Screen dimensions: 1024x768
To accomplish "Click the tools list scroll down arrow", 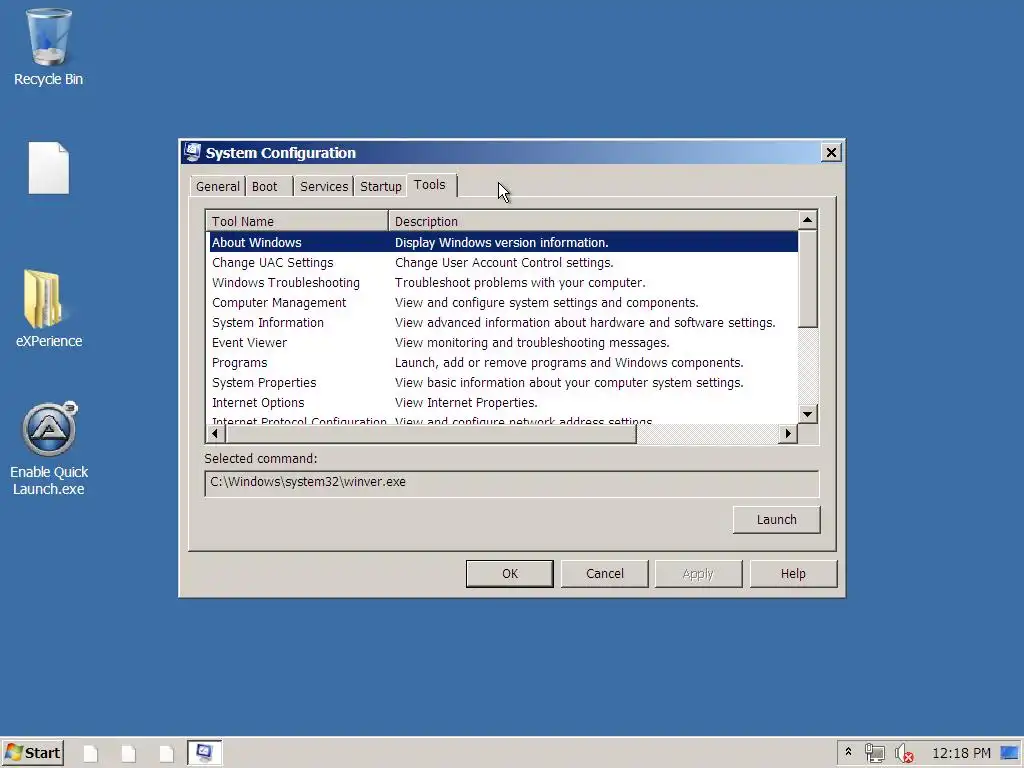I will [x=808, y=414].
